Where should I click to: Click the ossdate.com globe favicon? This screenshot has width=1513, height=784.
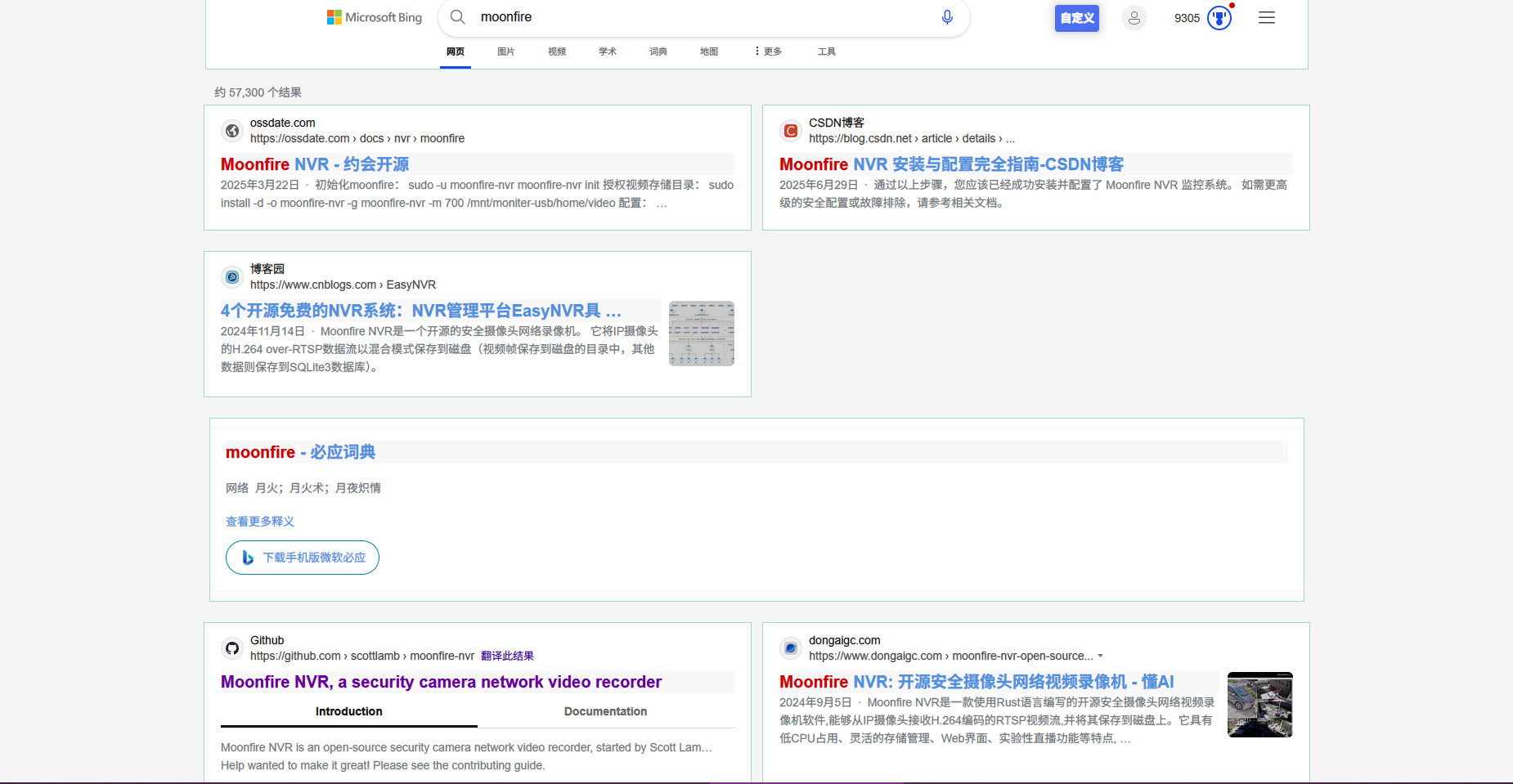pos(232,131)
